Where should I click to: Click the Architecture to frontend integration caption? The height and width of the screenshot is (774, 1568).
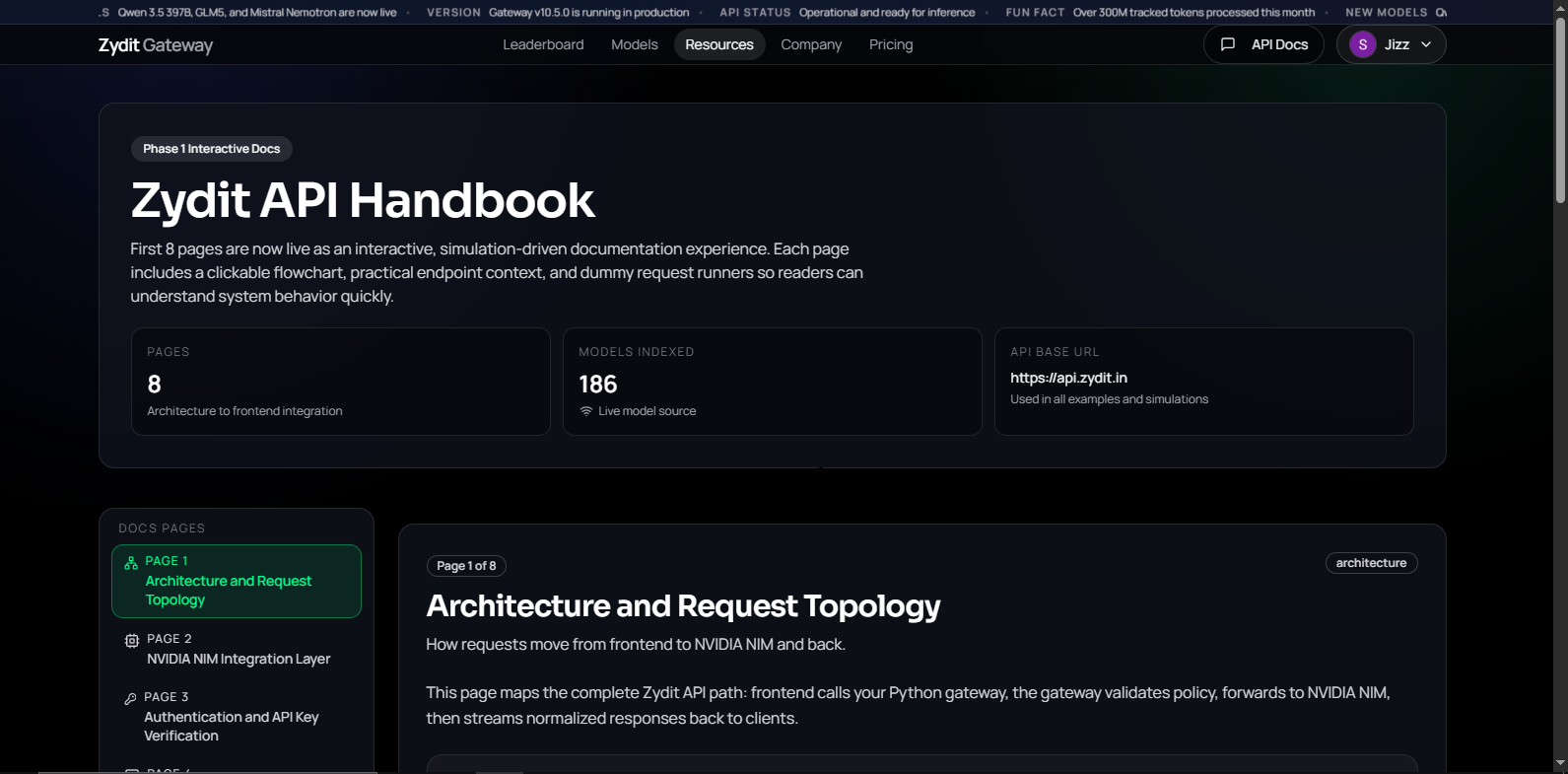(244, 411)
